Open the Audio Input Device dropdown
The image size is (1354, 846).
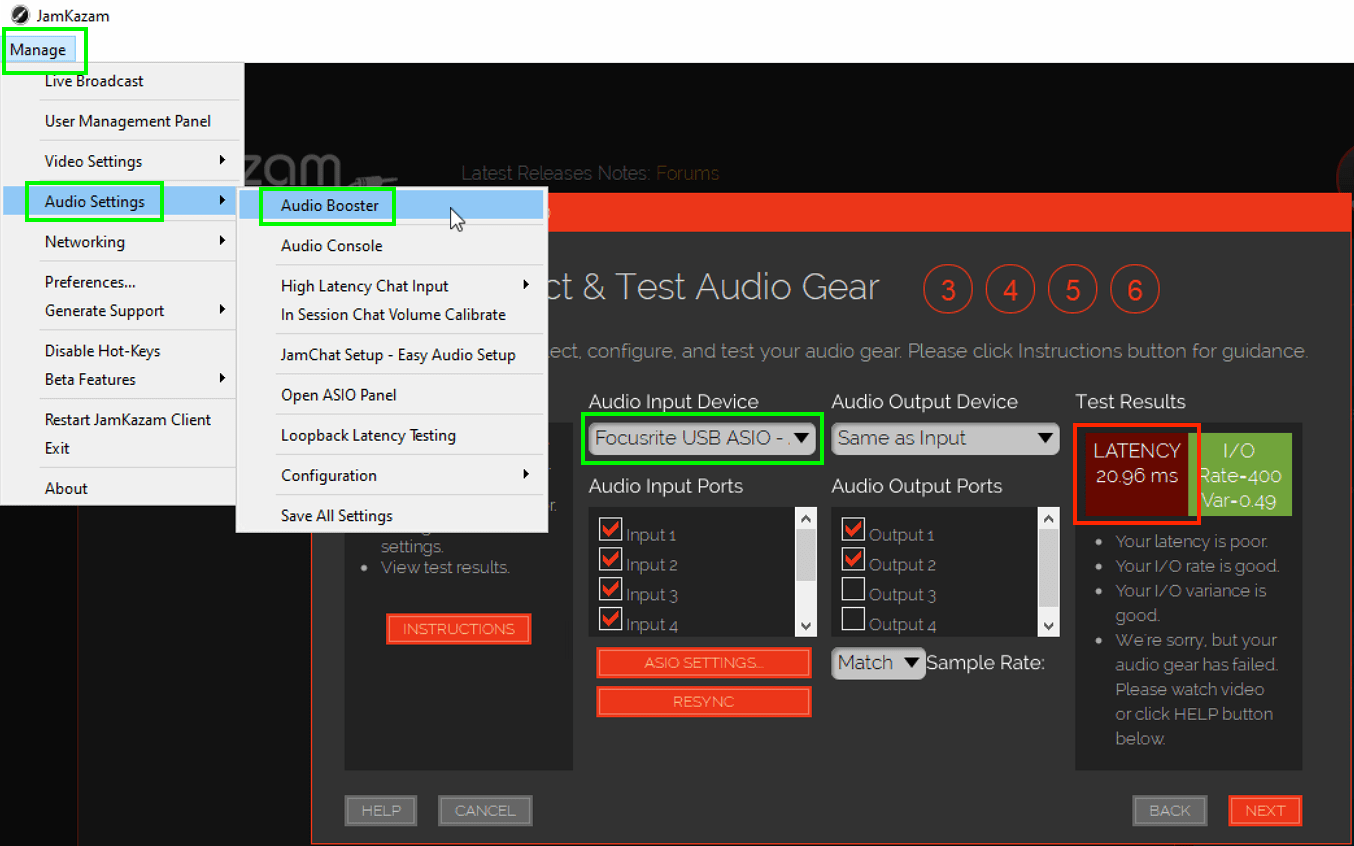[x=701, y=438]
